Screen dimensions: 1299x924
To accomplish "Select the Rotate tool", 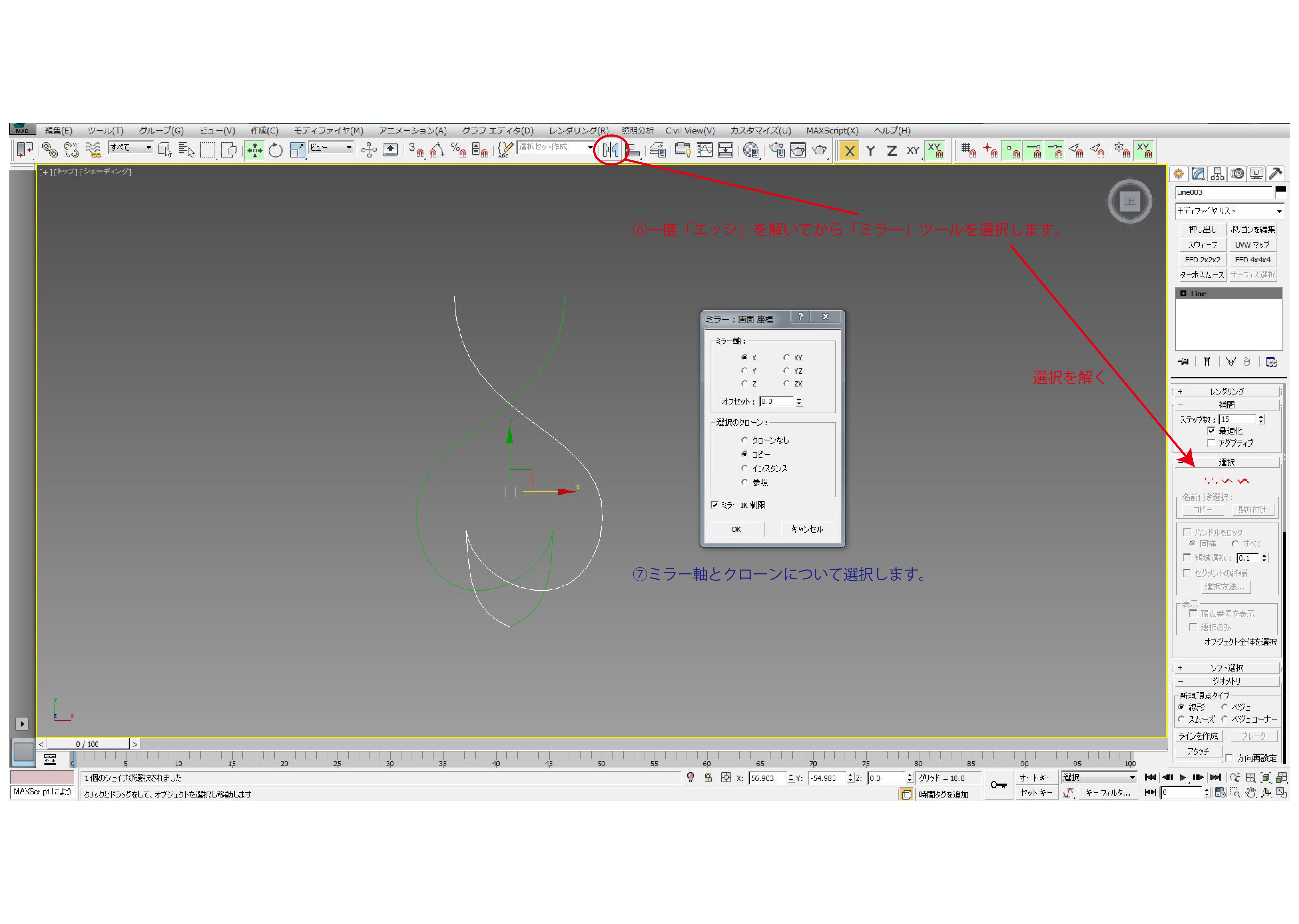I will (275, 151).
